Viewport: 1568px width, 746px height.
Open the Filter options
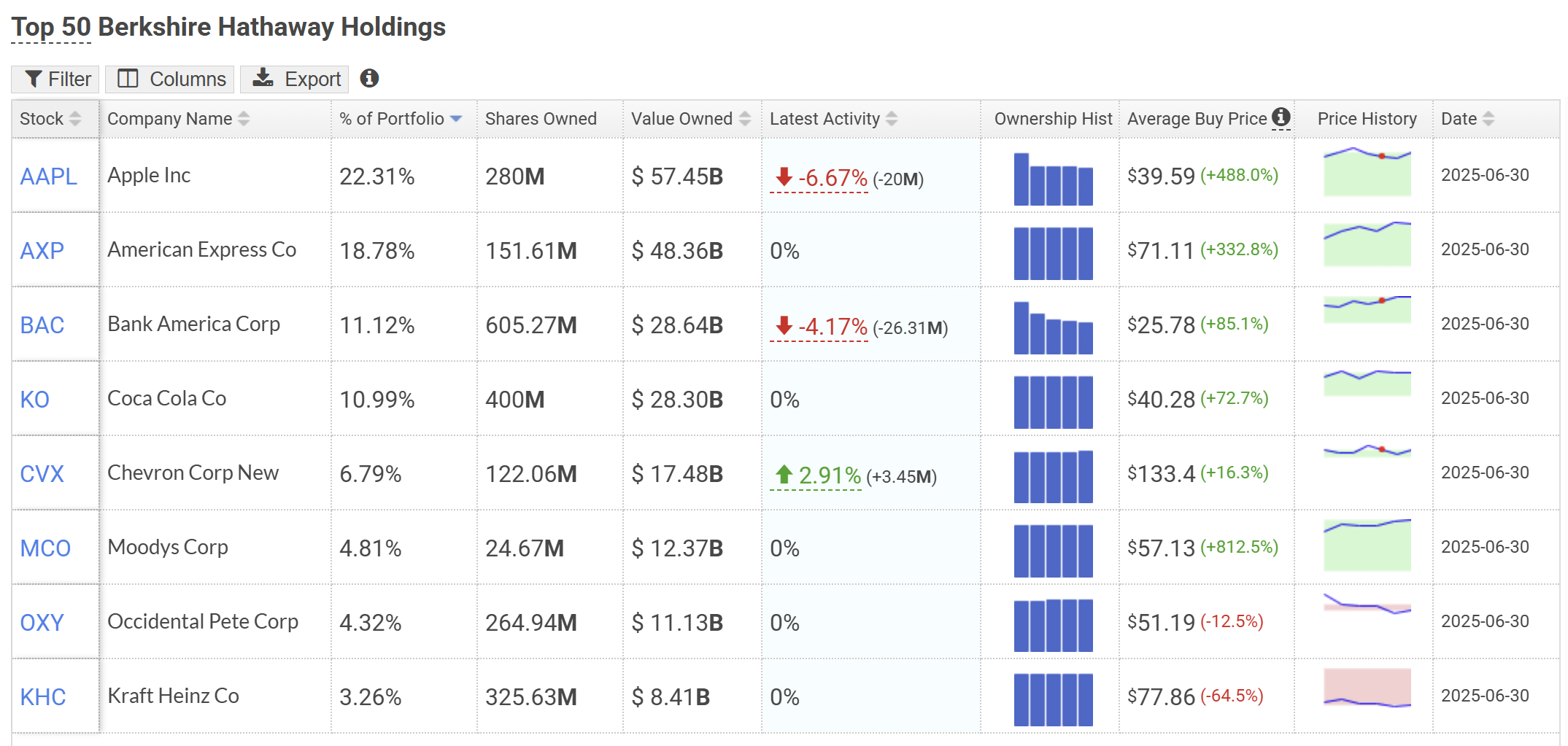click(x=55, y=79)
